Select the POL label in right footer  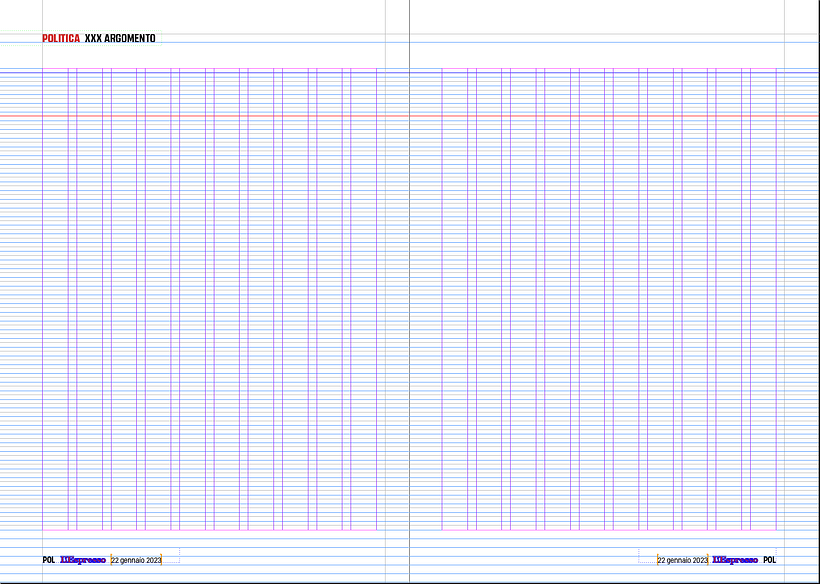769,560
